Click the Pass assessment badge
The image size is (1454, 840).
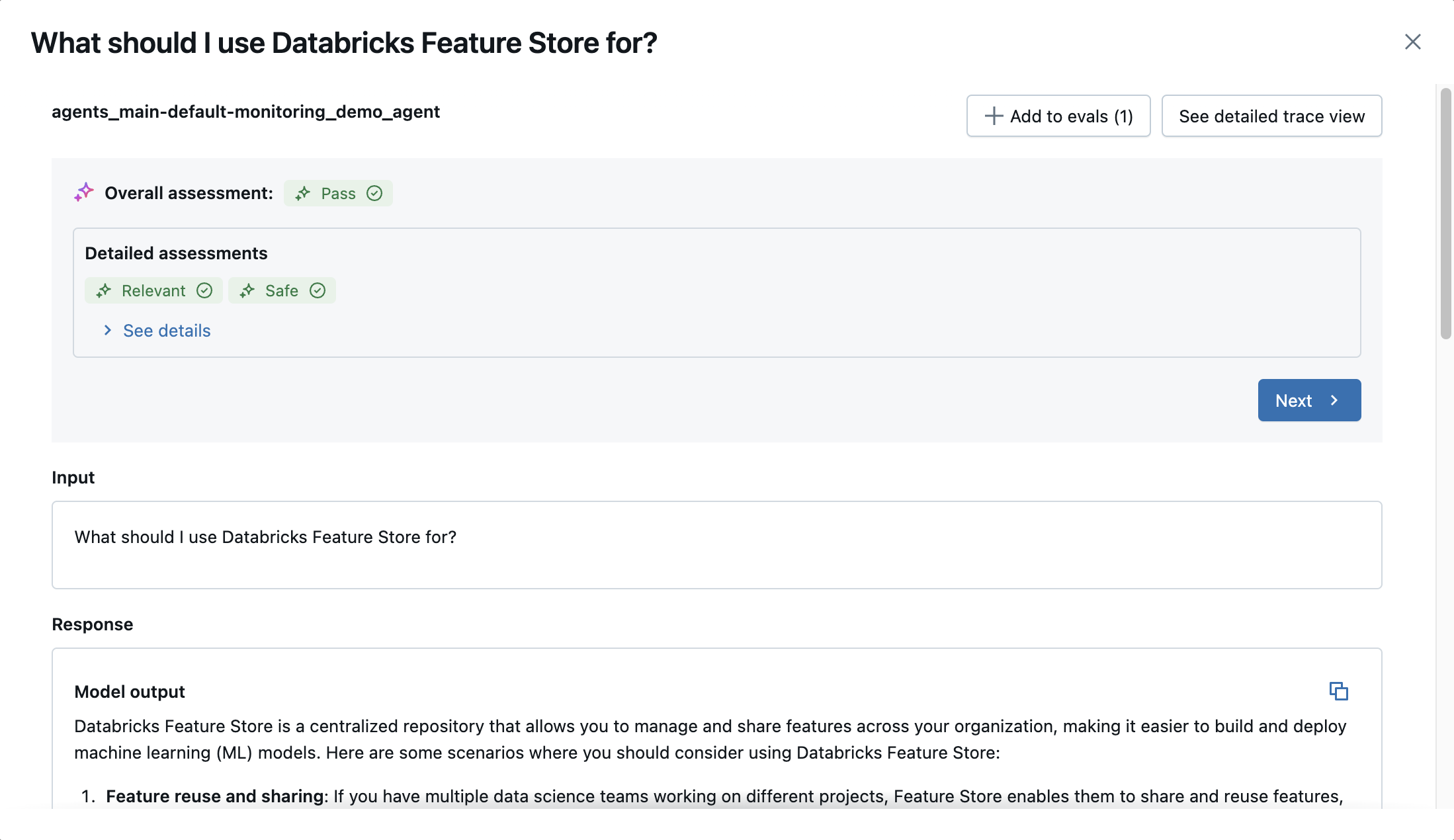(338, 193)
